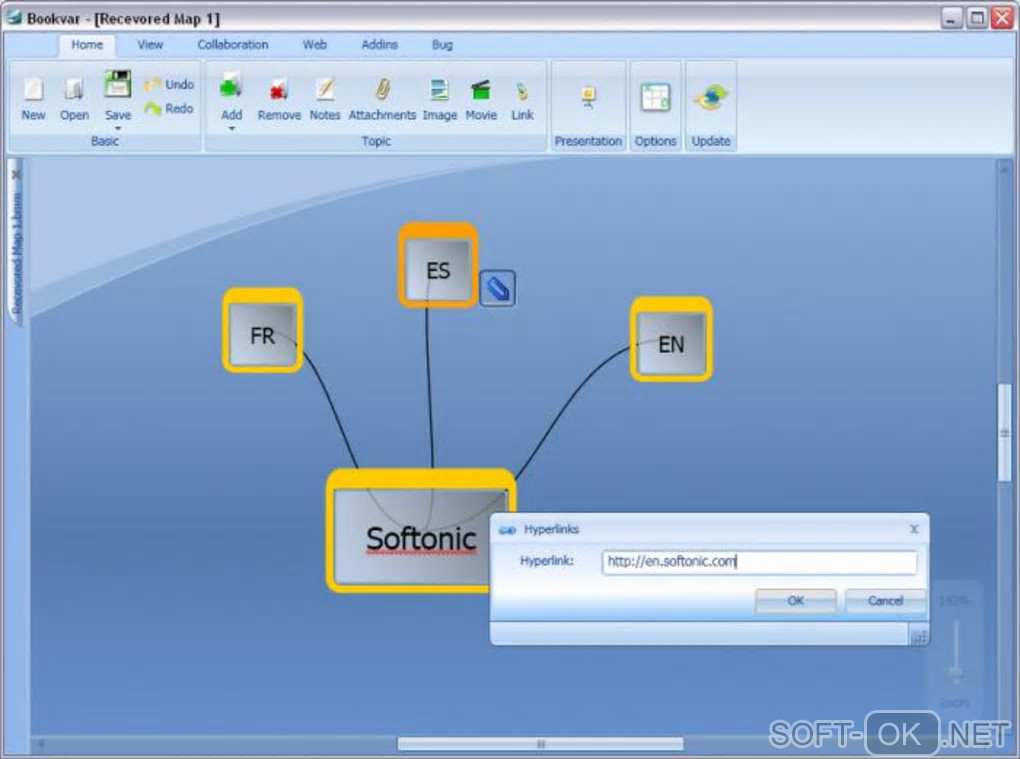Screen dimensions: 1020x759
Task: Close Hyperlinks dialog with X
Action: (914, 529)
